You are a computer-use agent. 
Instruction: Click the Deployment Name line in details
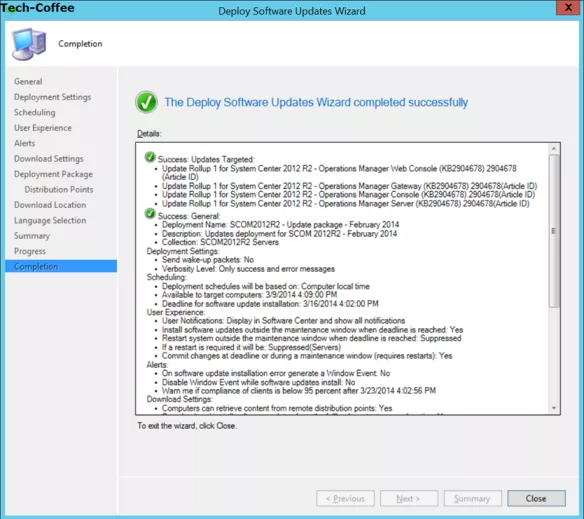[280, 225]
